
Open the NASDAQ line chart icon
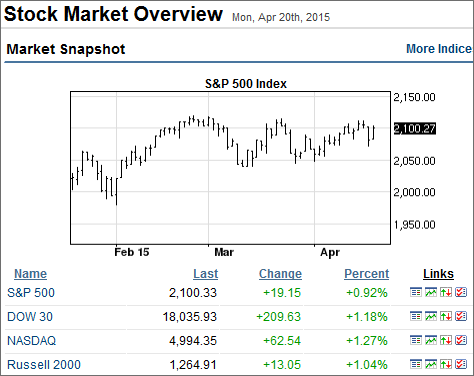coord(431,340)
